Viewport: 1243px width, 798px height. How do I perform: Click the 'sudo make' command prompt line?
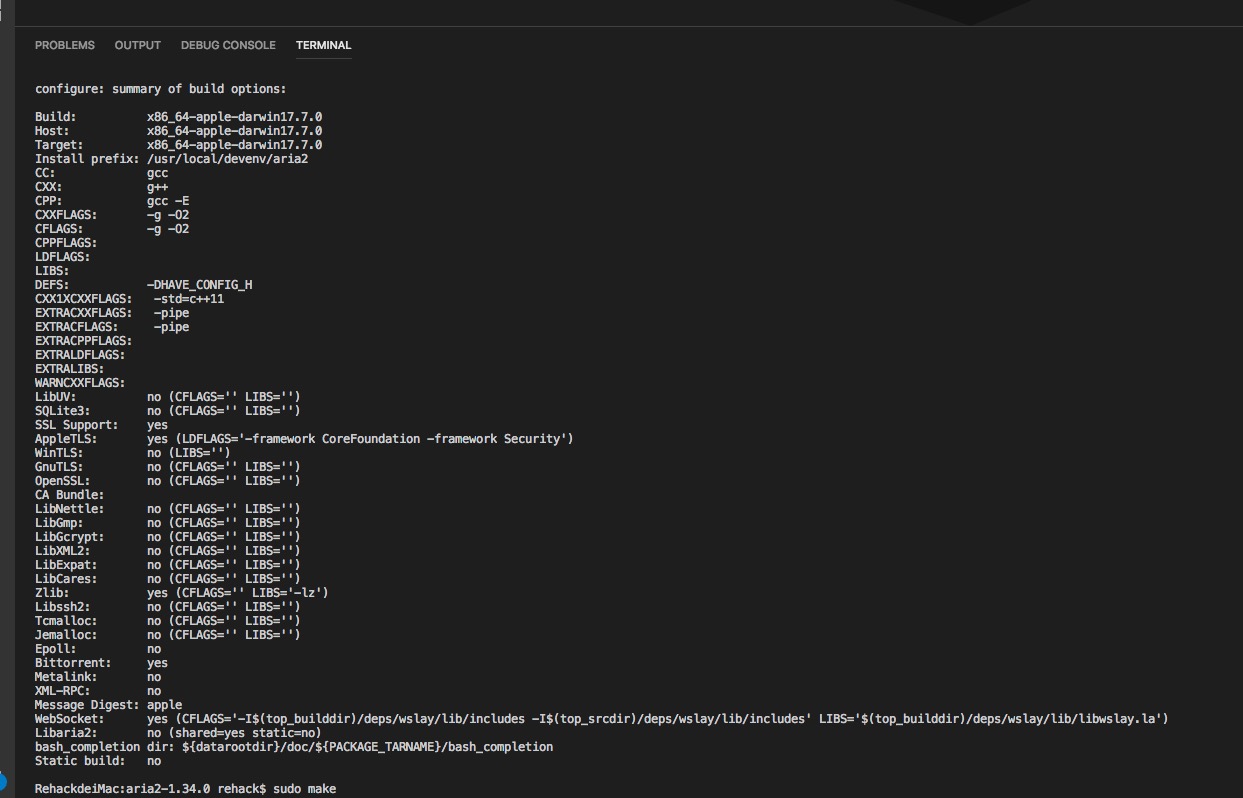(x=186, y=789)
